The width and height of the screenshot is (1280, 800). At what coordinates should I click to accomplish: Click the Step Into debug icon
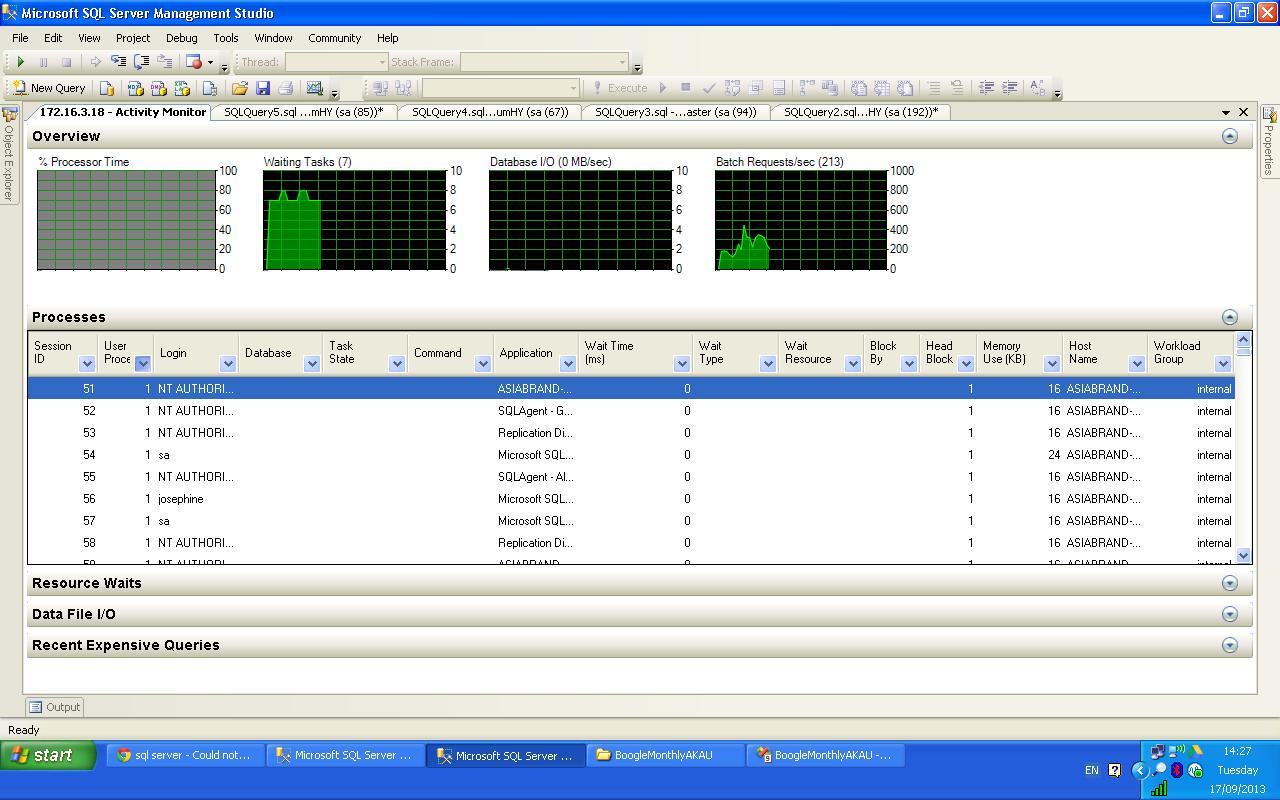pos(119,62)
